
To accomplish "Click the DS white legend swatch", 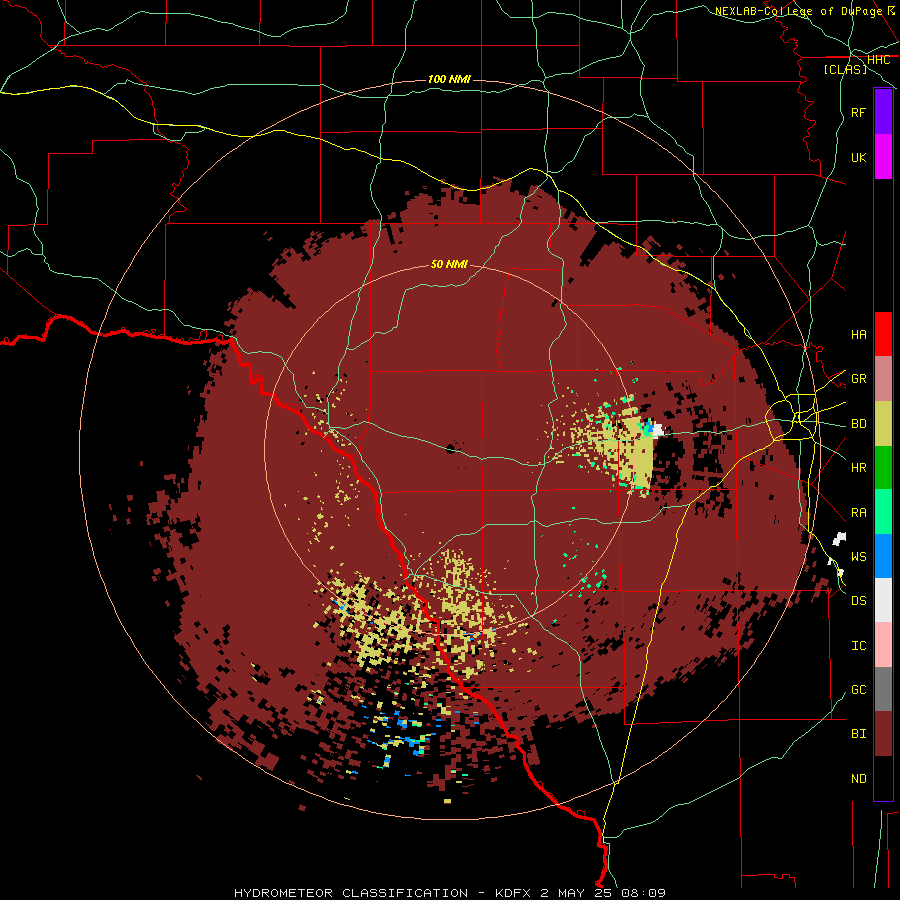I will (883, 600).
